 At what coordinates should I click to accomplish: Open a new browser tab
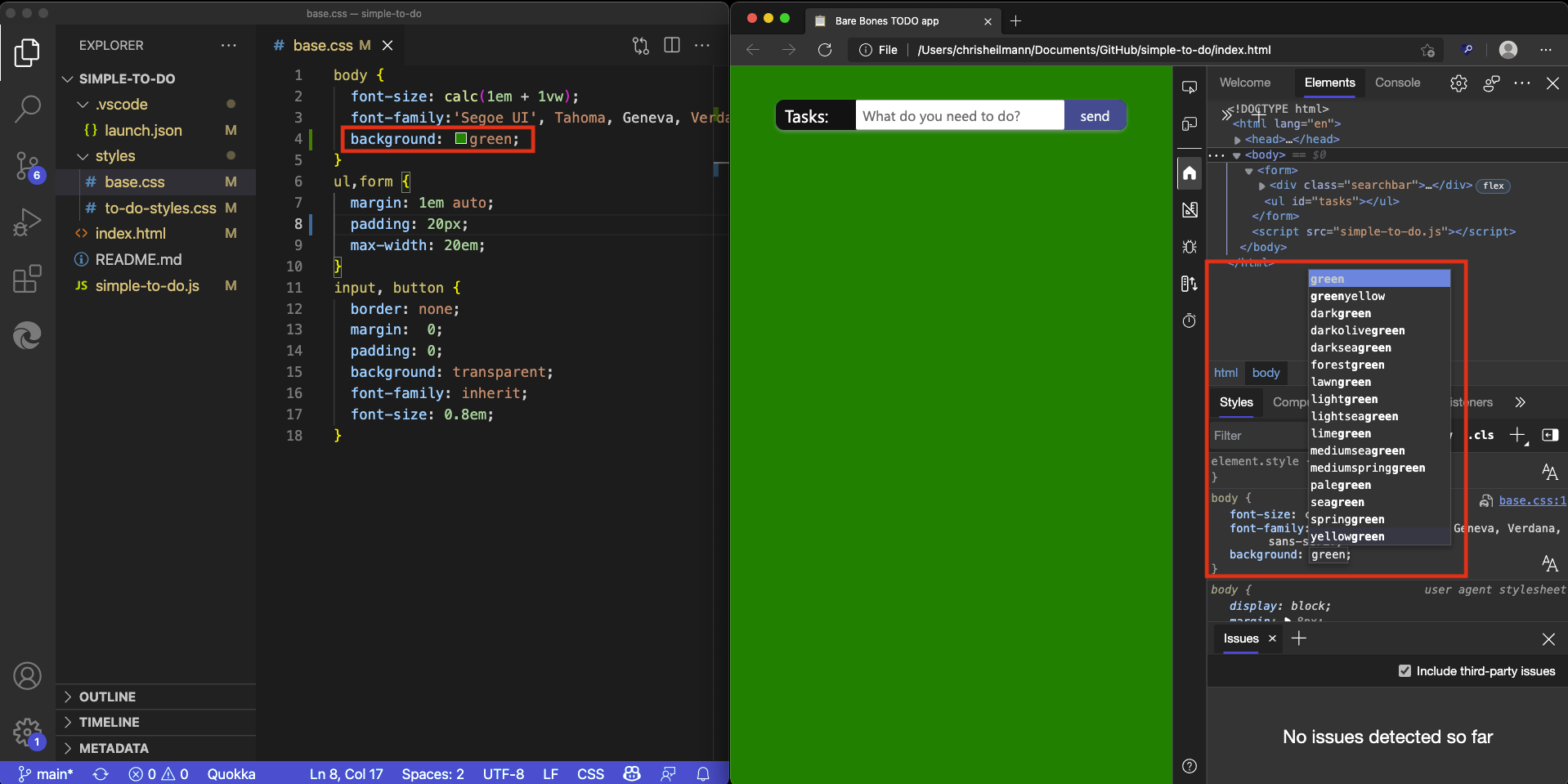tap(1016, 20)
